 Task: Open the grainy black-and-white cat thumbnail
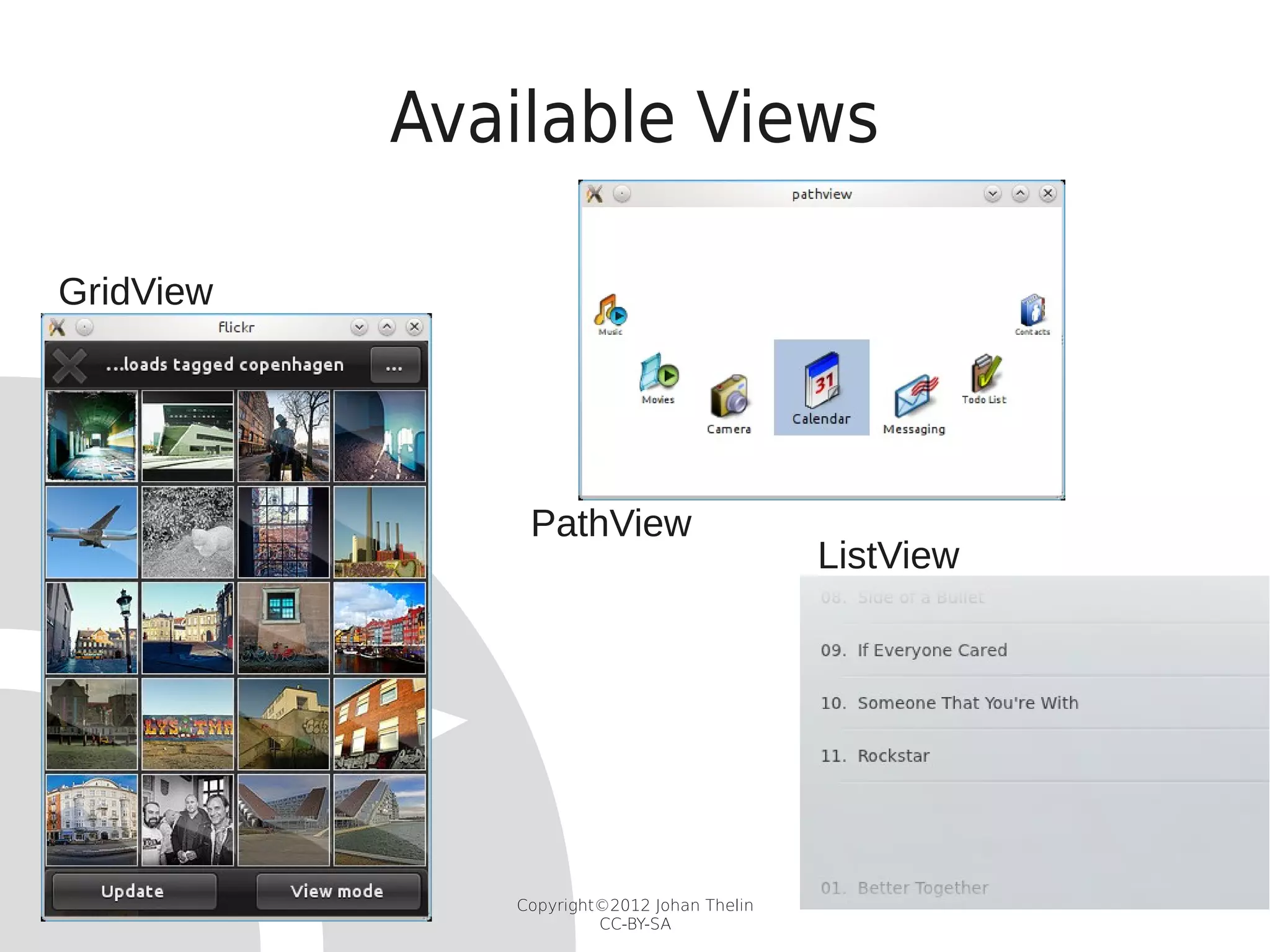[188, 532]
